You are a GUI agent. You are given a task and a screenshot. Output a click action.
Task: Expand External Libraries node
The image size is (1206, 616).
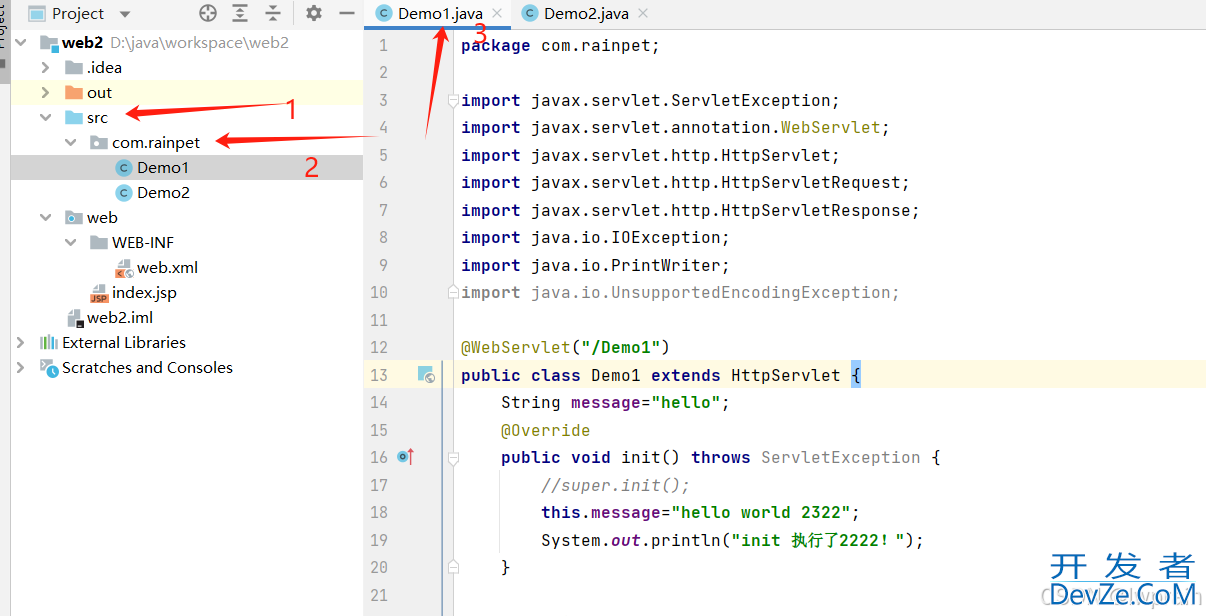tap(21, 343)
